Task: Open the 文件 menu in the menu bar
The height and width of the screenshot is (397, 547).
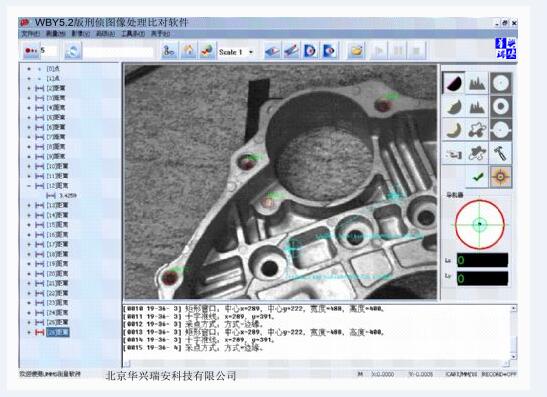Action: coord(31,34)
